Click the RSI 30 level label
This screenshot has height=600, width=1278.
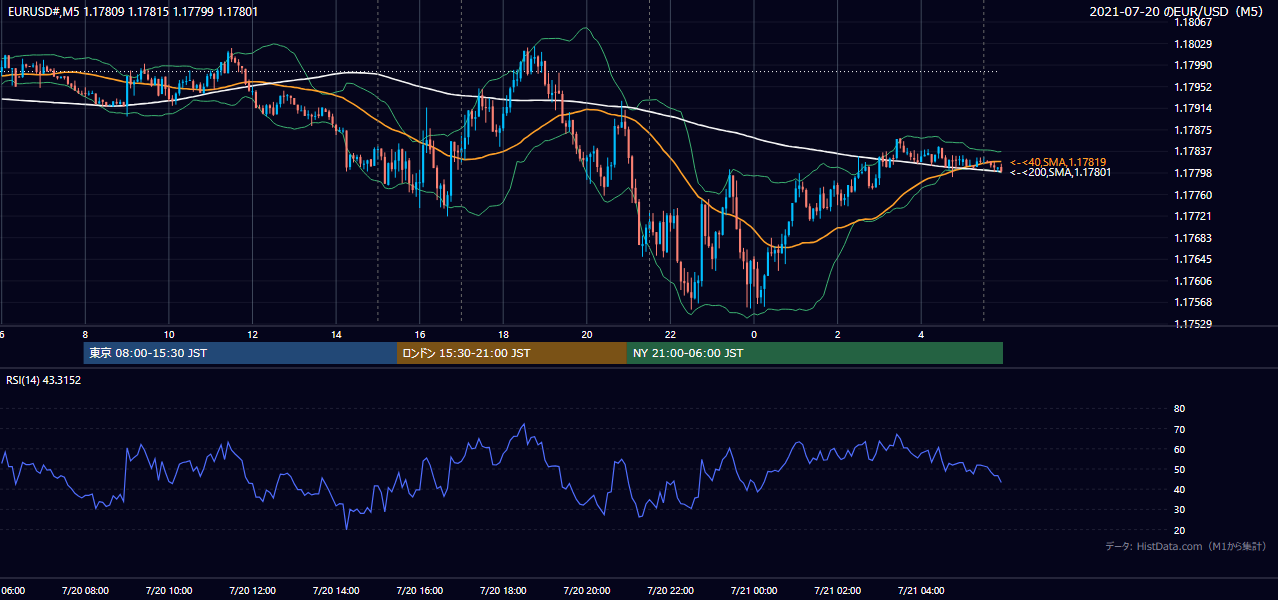[x=1179, y=509]
